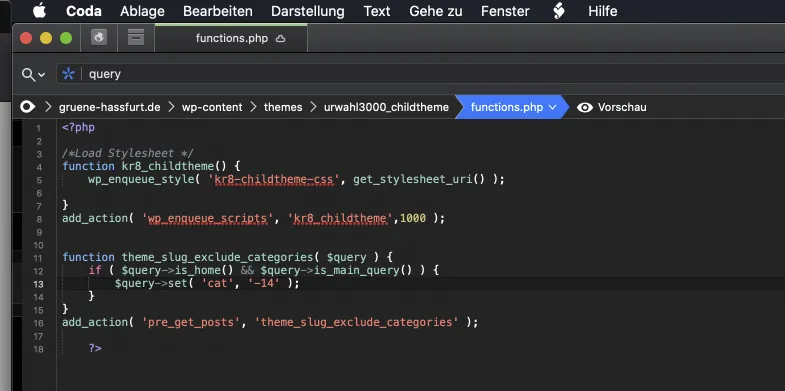785x391 pixels.
Task: Open the Bearbeiten menu
Action: 218,11
